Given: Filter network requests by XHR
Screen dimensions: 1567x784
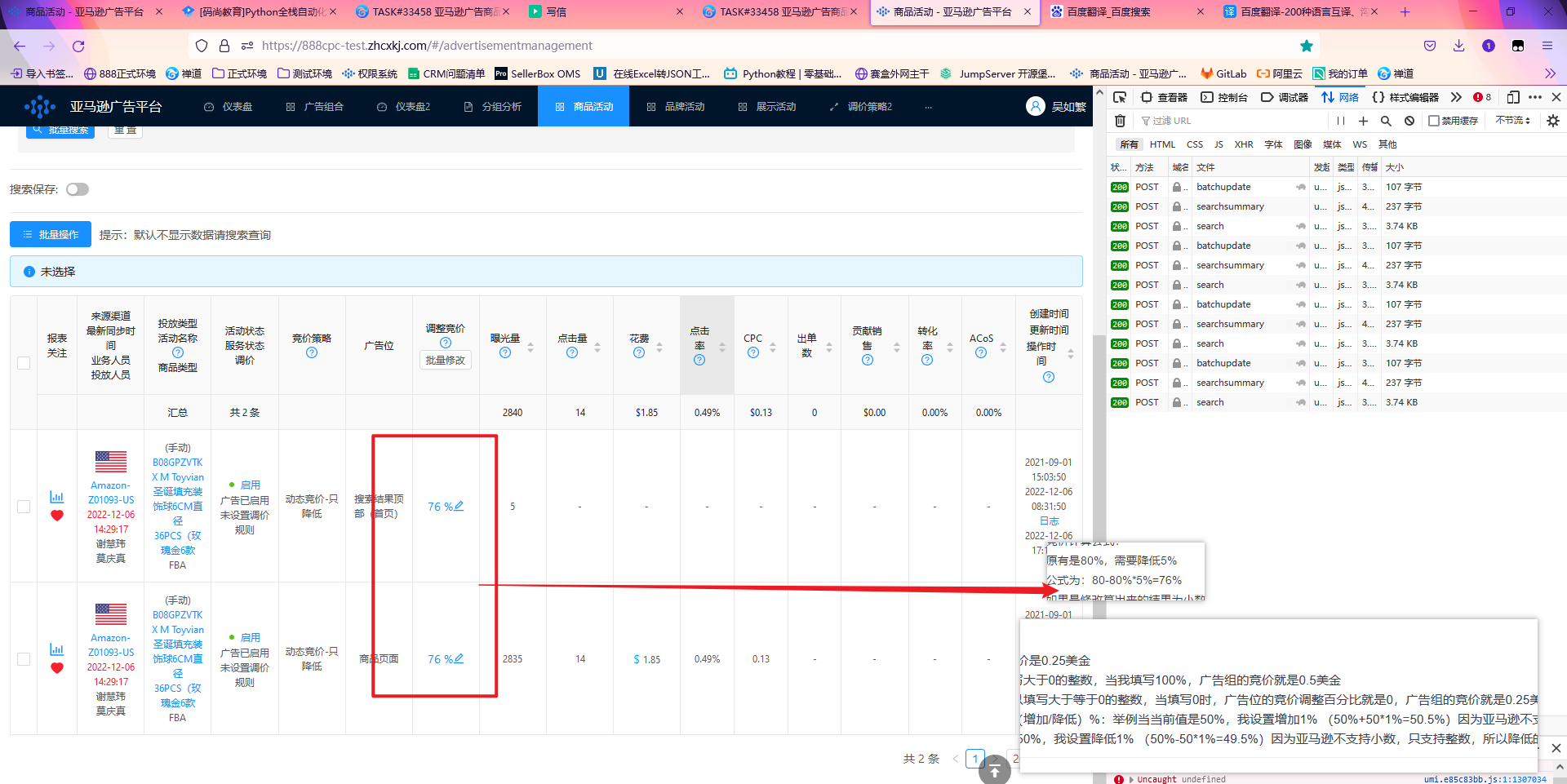Looking at the screenshot, I should [1244, 144].
